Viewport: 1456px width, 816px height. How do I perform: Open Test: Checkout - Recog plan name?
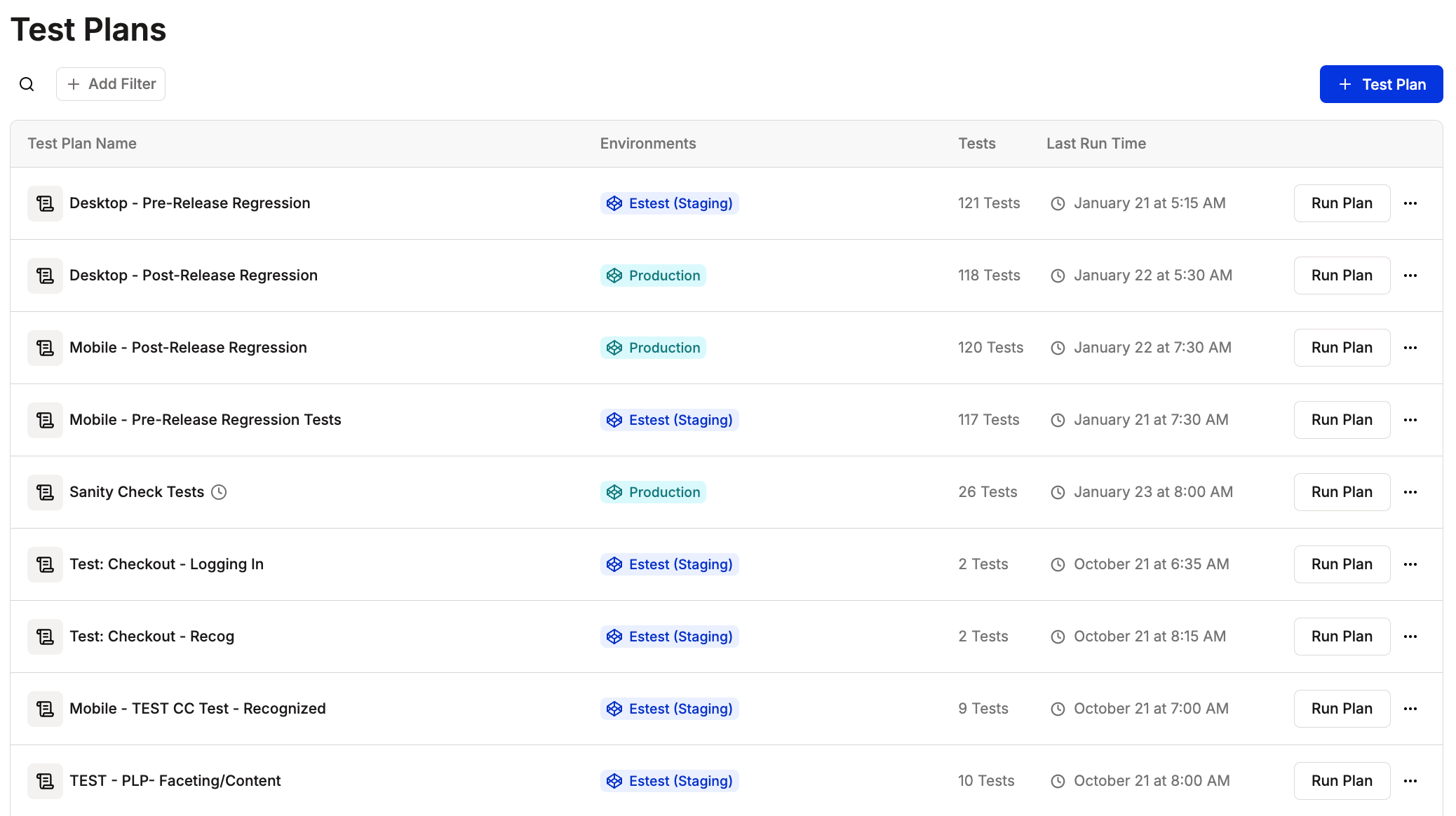point(151,637)
